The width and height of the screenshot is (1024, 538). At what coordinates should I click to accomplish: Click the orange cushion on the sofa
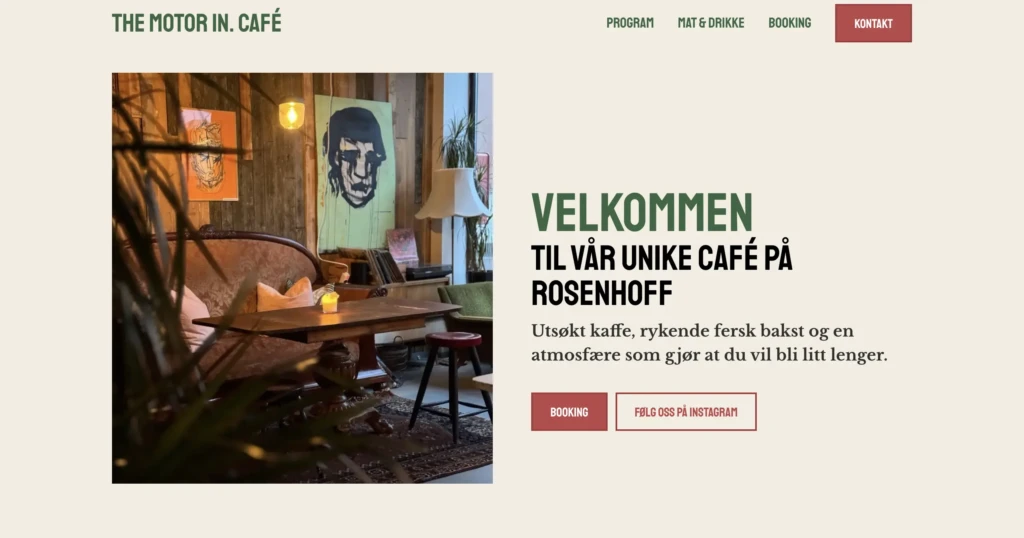tap(285, 295)
